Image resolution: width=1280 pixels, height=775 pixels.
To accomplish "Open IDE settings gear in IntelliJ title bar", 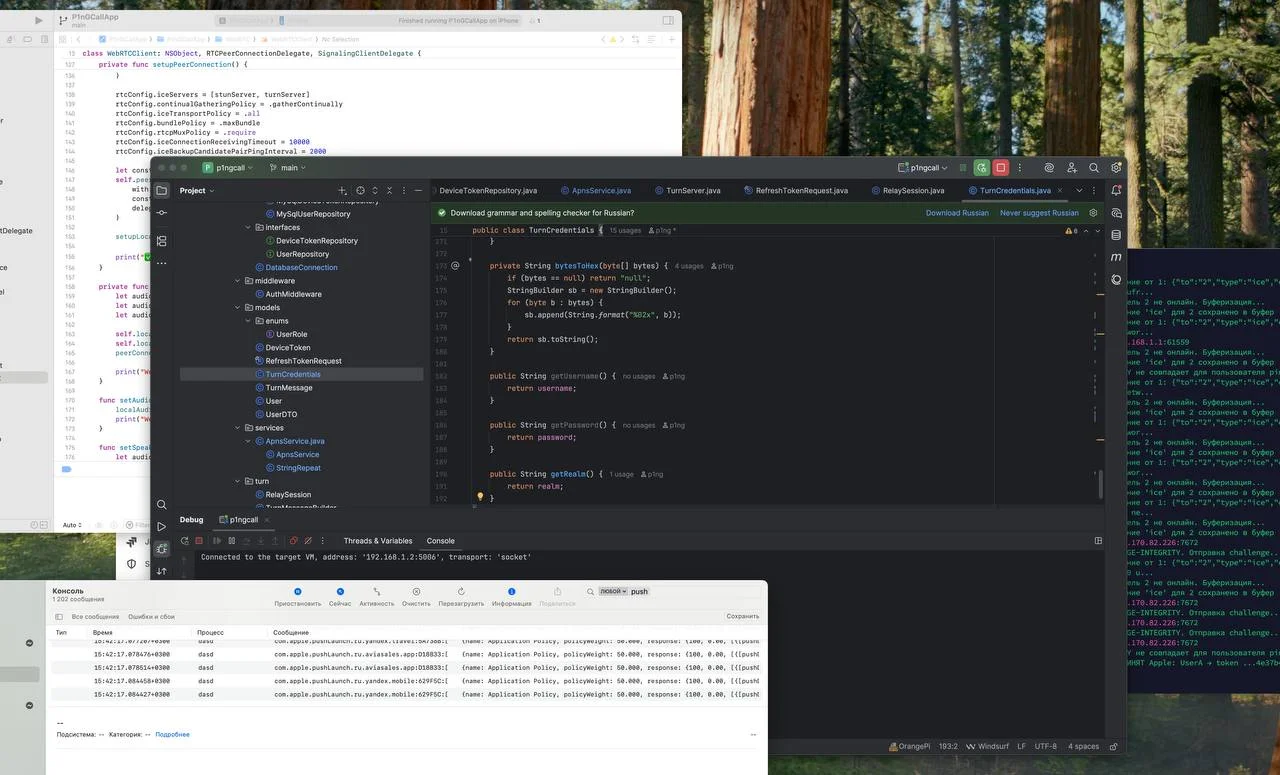I will pos(1116,168).
